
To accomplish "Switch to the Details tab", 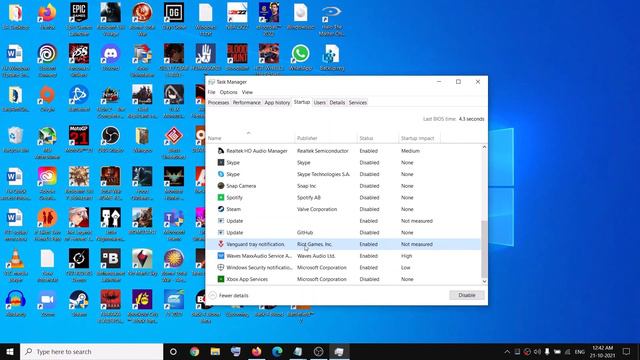I will [x=337, y=102].
